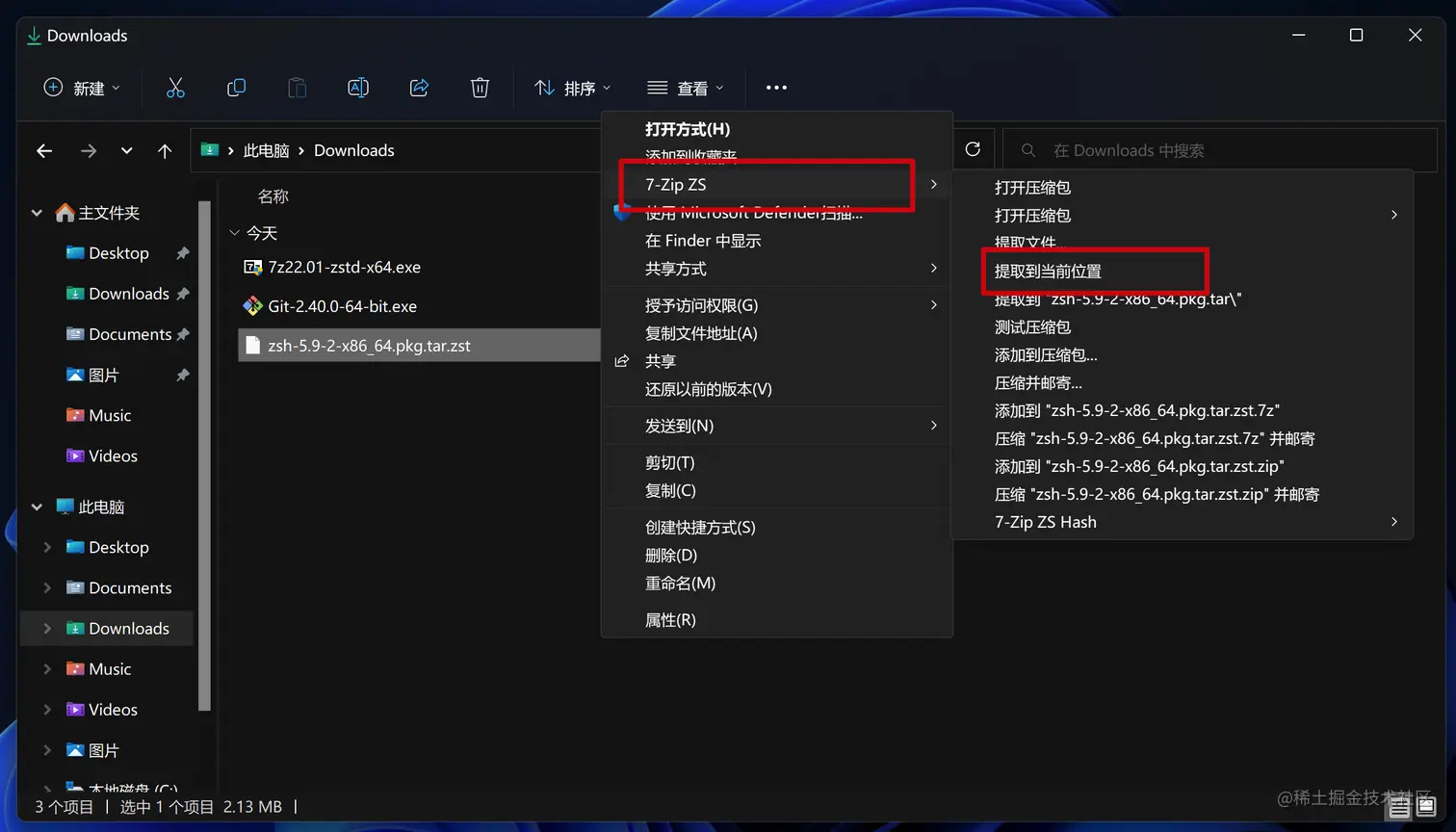
Task: Expand Desktop under 此电脑
Action: coord(47,547)
